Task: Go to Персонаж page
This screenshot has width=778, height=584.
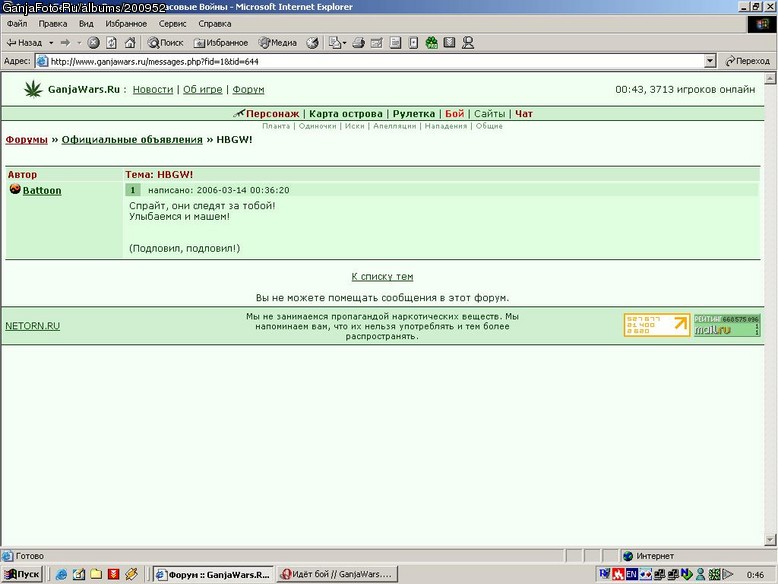Action: click(272, 114)
